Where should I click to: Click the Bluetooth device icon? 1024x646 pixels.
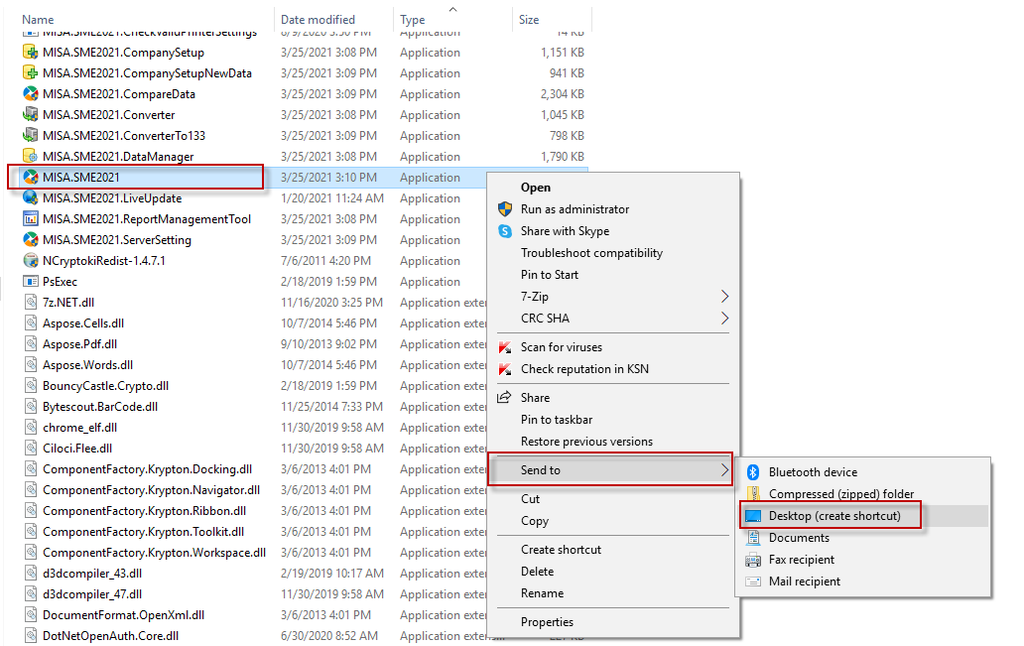(753, 472)
